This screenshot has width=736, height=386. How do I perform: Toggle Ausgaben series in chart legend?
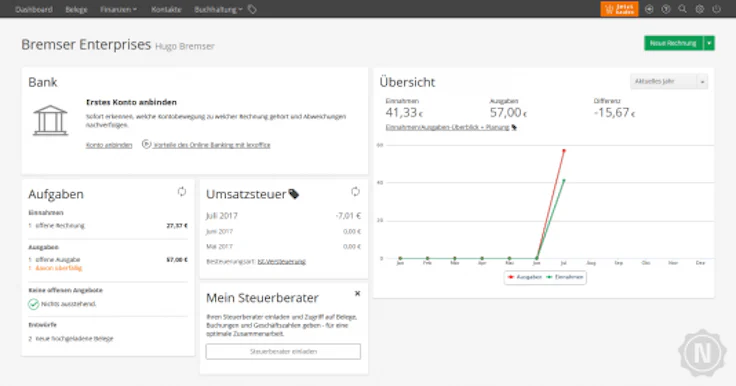click(x=525, y=277)
